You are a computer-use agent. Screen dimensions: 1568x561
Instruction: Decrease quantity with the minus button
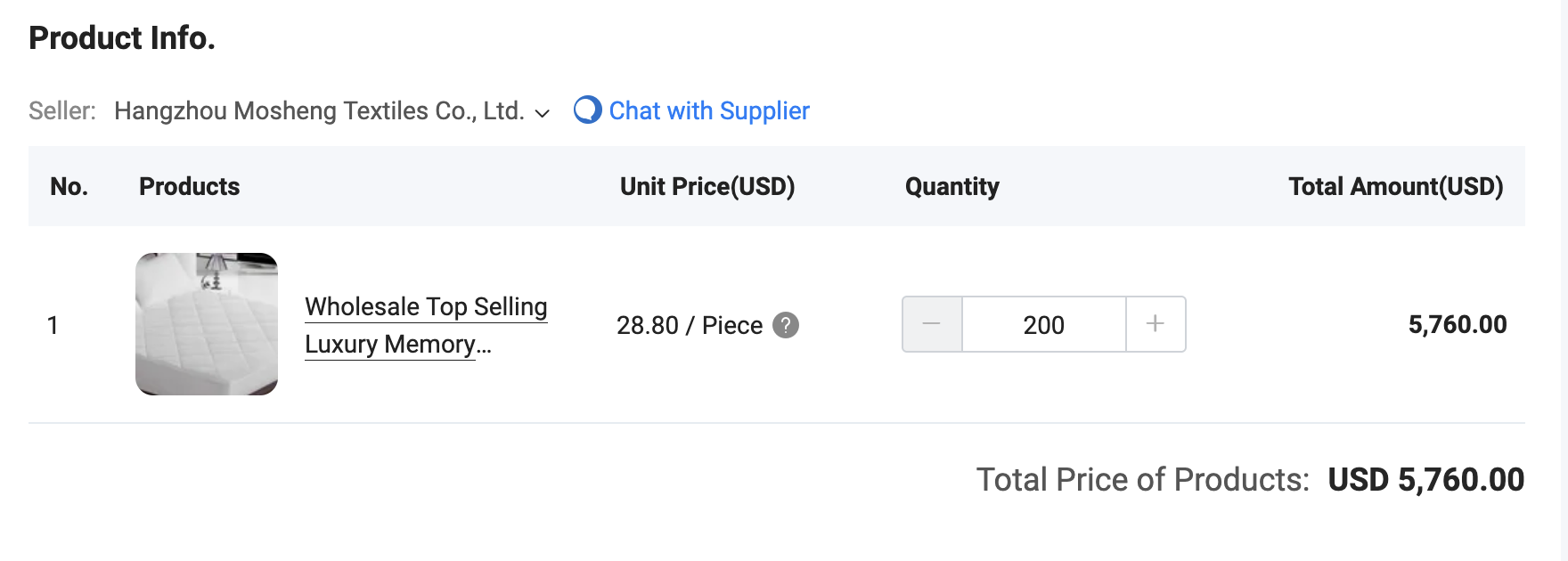(932, 324)
